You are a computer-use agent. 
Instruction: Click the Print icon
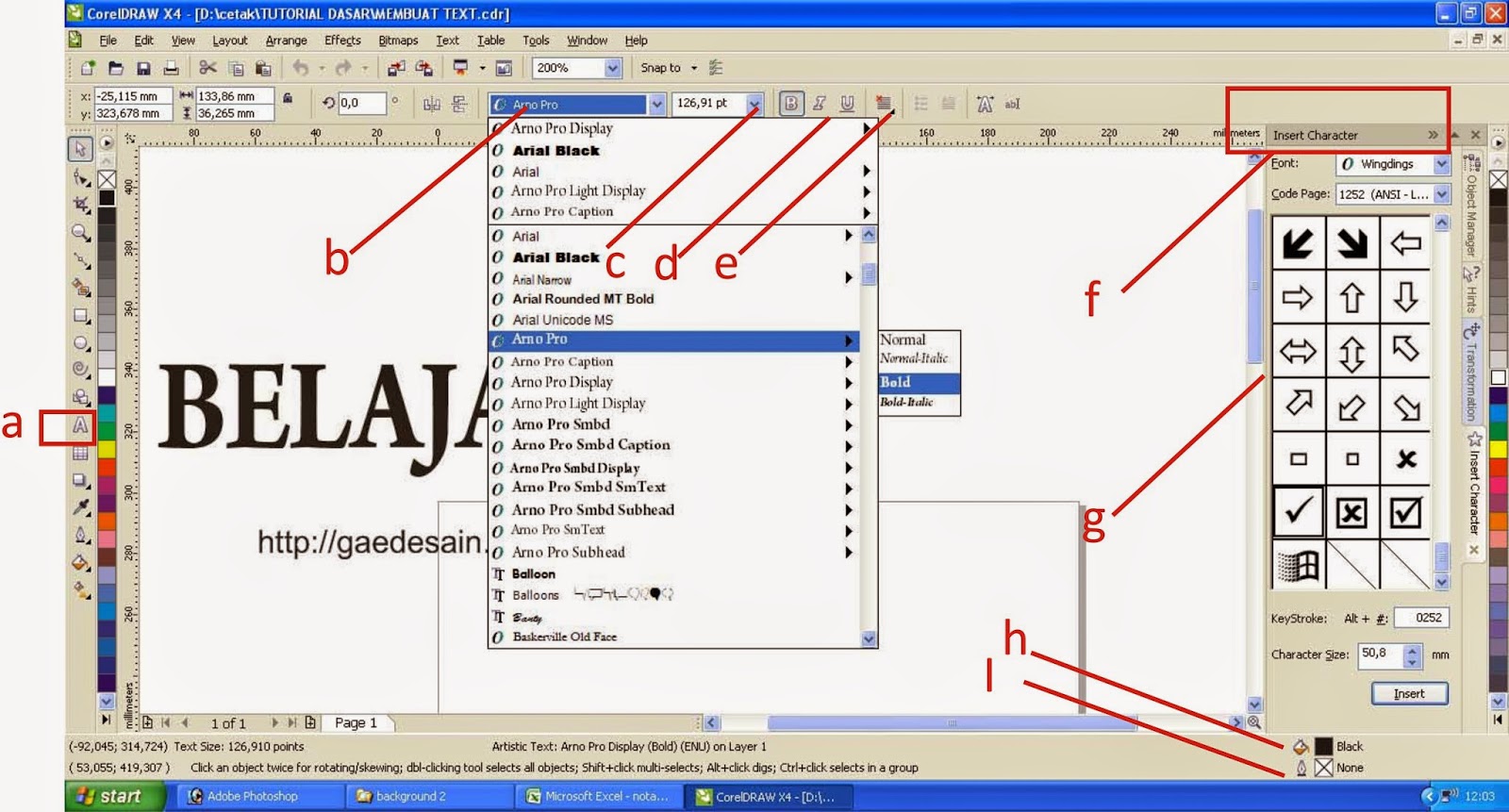(171, 68)
